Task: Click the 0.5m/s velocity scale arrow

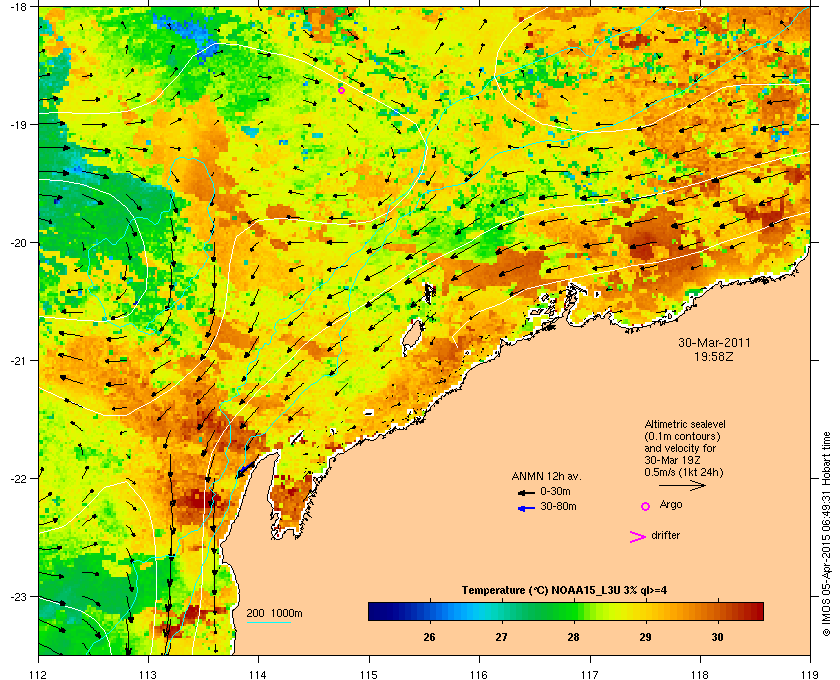Action: coord(682,485)
